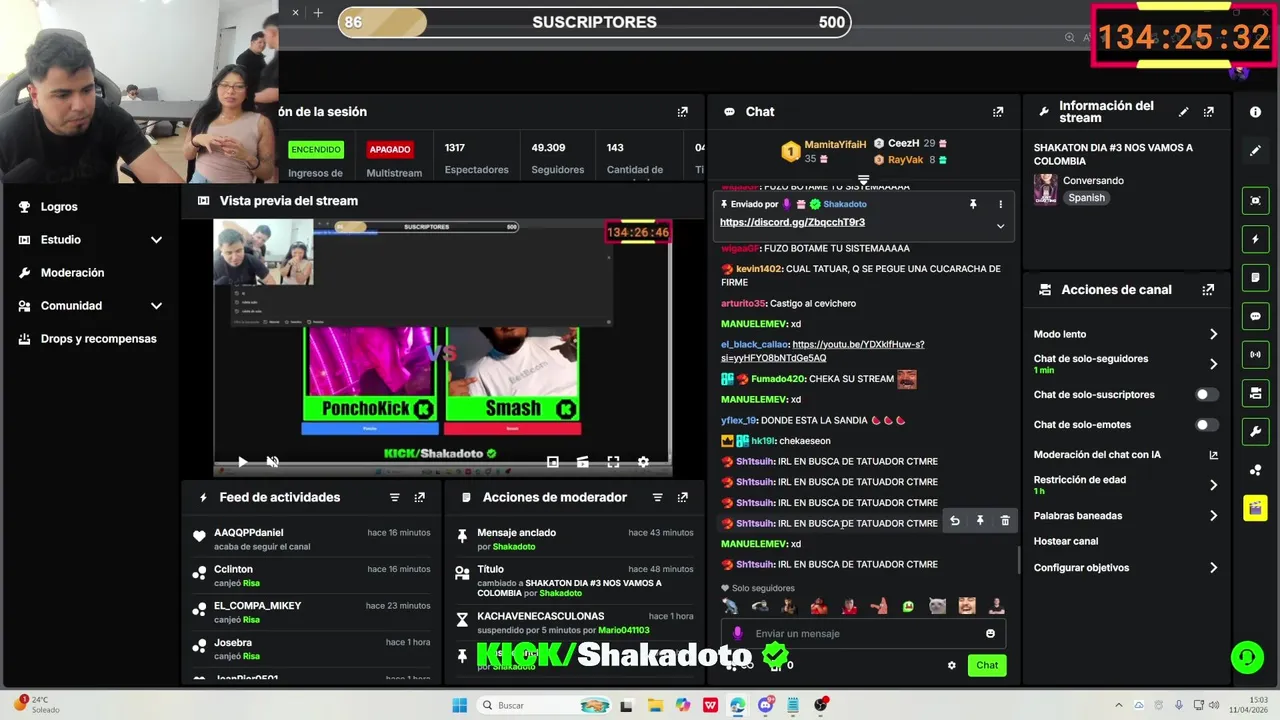Click the yellow clapperboard clip icon
1280x720 pixels.
[x=1255, y=508]
